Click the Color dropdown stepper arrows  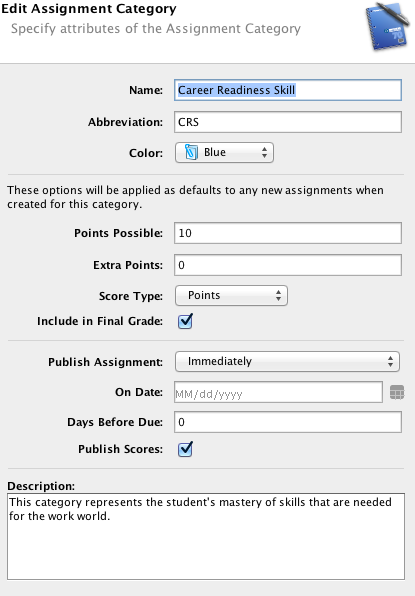pos(265,152)
